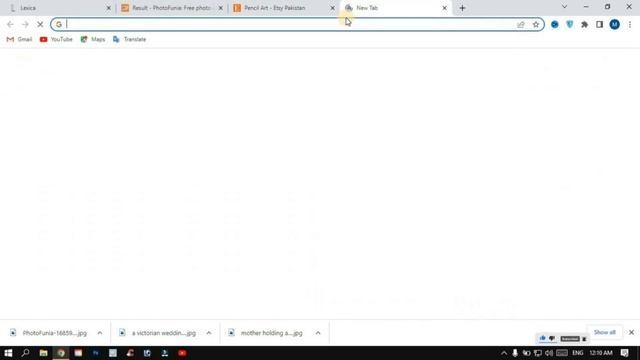Viewport: 640px width, 360px height.
Task: Open the blue circular extension icon
Action: coord(554,24)
